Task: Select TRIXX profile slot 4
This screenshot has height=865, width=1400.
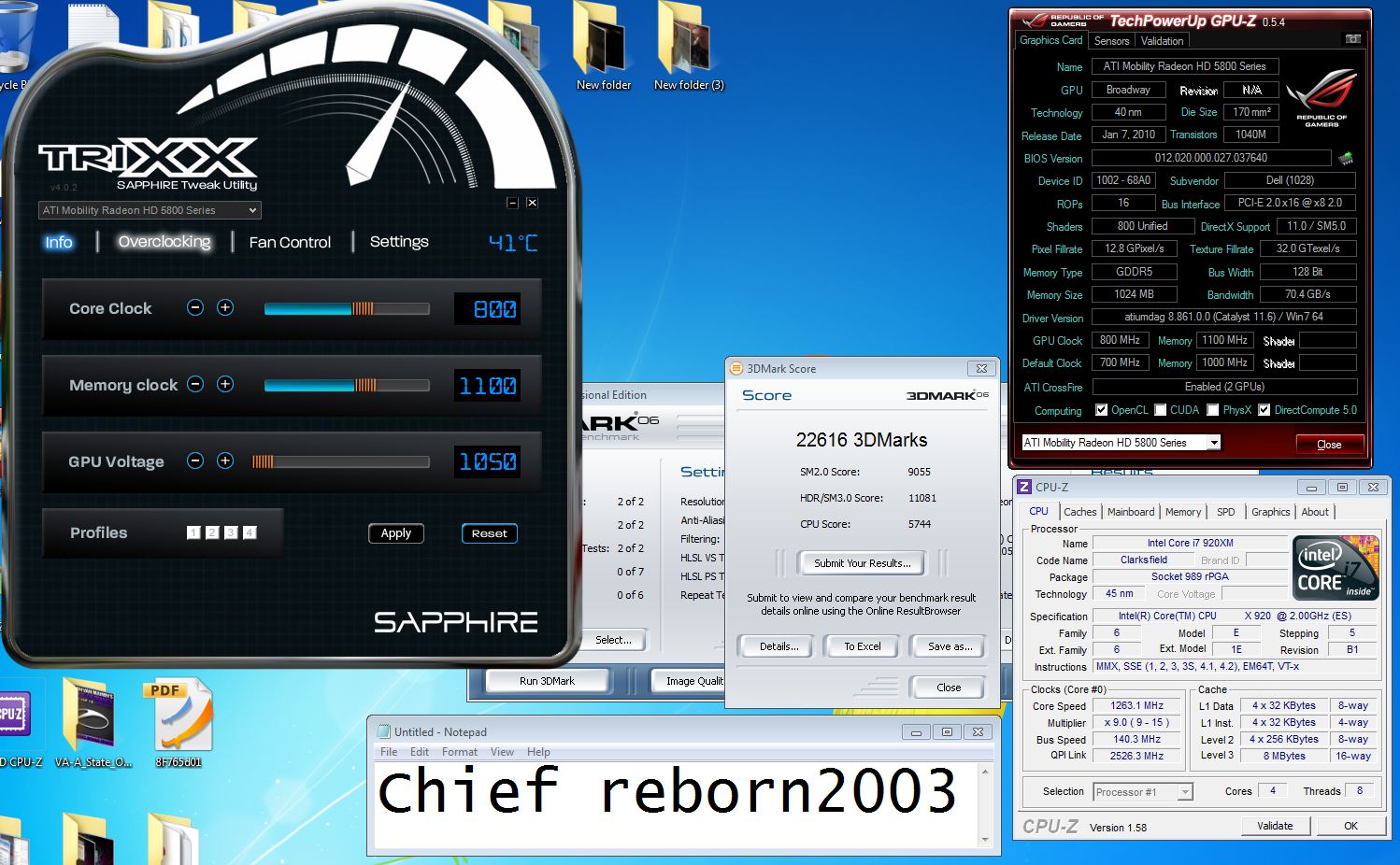Action: pyautogui.click(x=250, y=532)
